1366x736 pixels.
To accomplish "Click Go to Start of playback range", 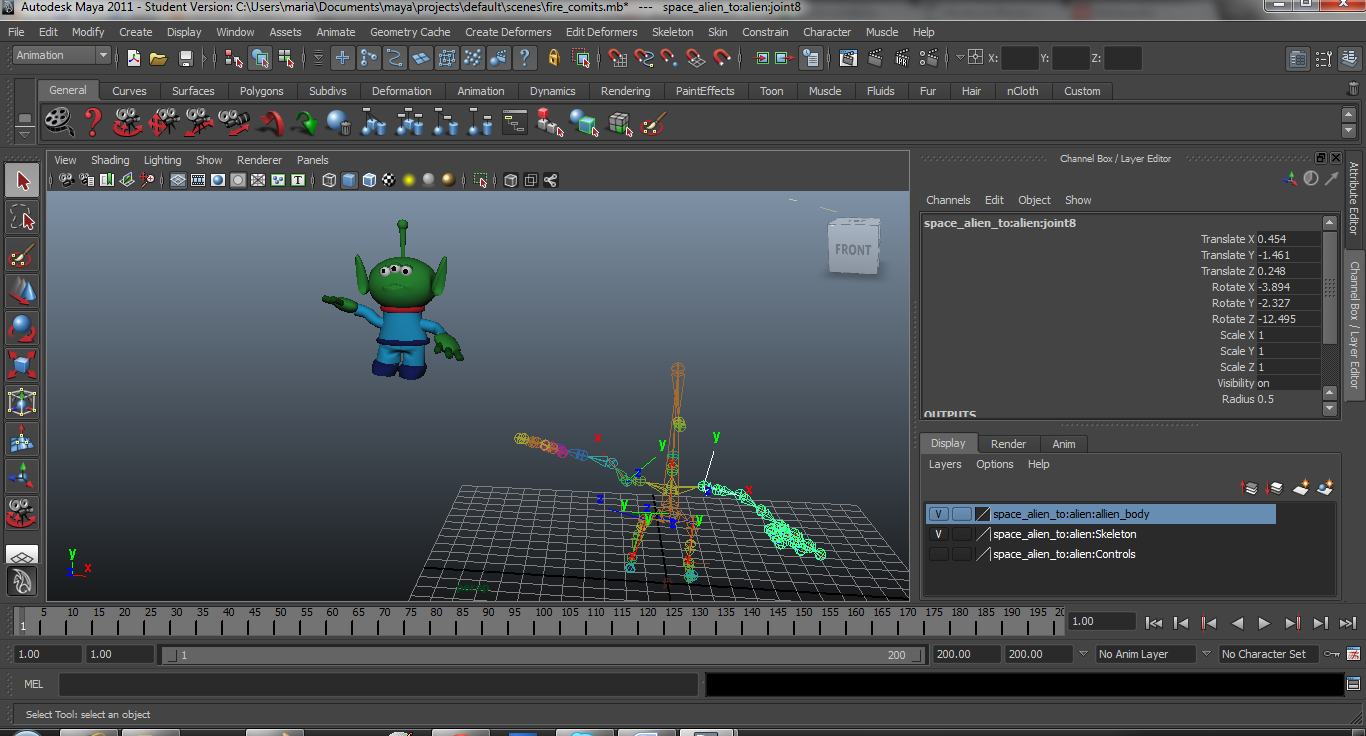I will pyautogui.click(x=1154, y=623).
